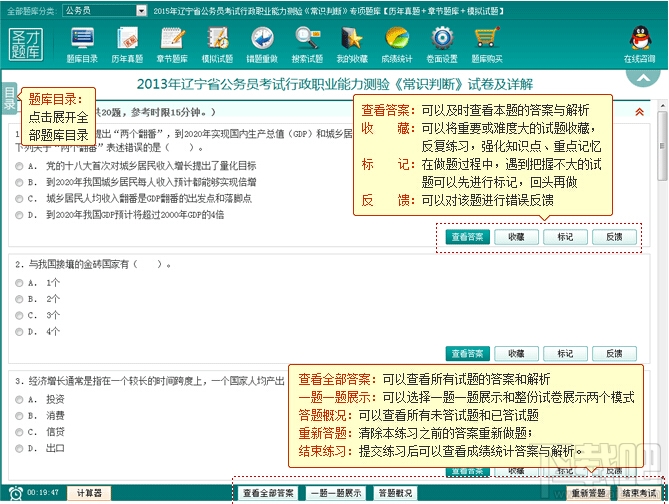The height and width of the screenshot is (504, 669).
Task: Open 章节题库 chapter question bank icon
Action: [172, 44]
